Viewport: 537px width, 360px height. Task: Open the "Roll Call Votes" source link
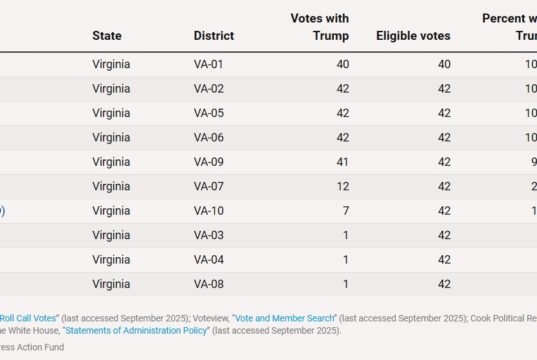28,318
